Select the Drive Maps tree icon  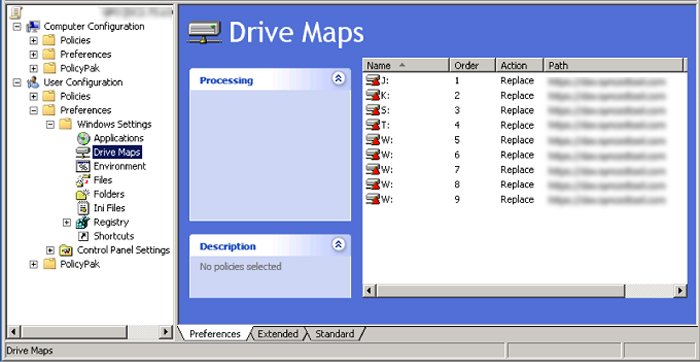point(83,152)
